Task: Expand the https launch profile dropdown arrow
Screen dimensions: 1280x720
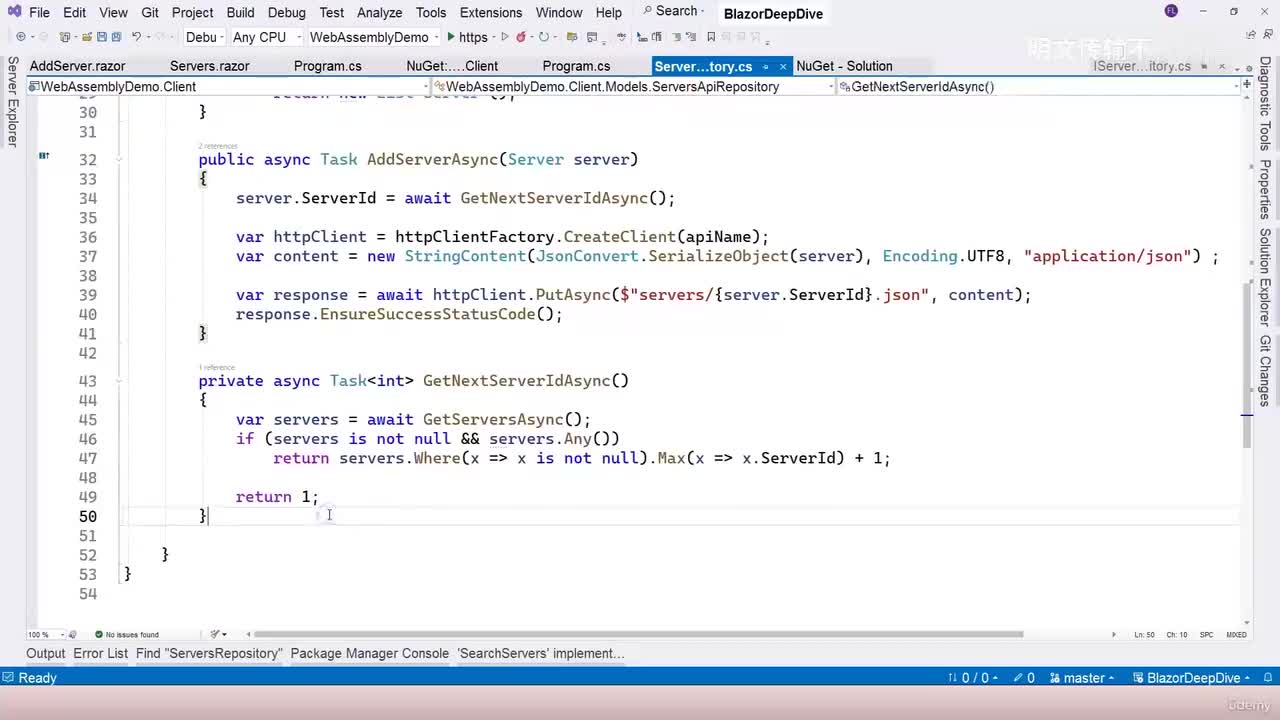Action: coord(495,37)
